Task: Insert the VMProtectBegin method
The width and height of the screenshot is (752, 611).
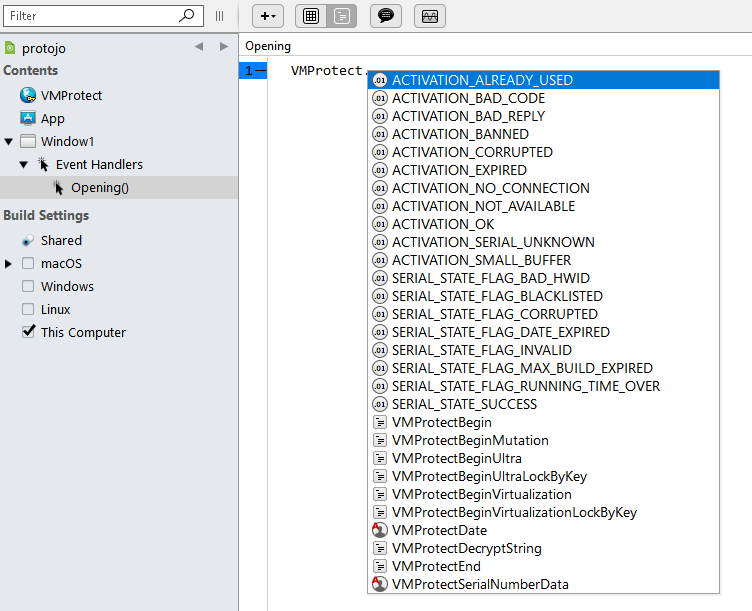Action: click(543, 422)
